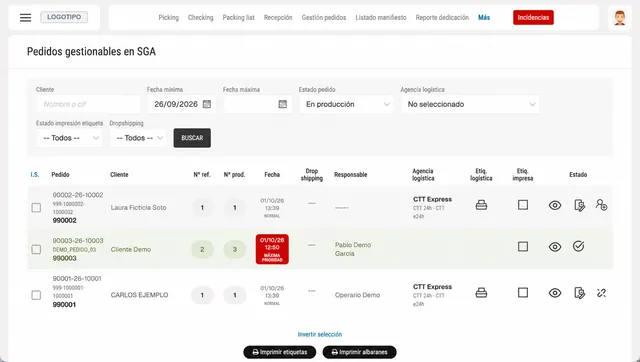The height and width of the screenshot is (362, 640).
Task: Open Reporte dedicación section
Action: 442,18
